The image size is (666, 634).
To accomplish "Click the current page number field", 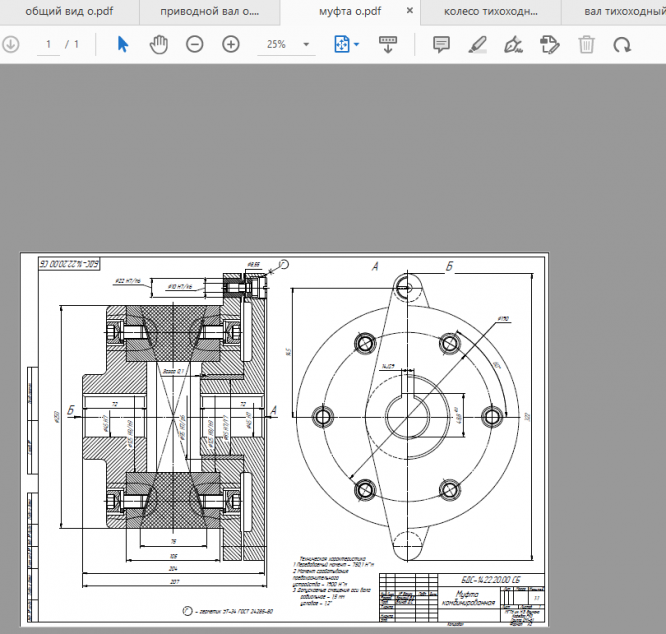I will (47, 45).
